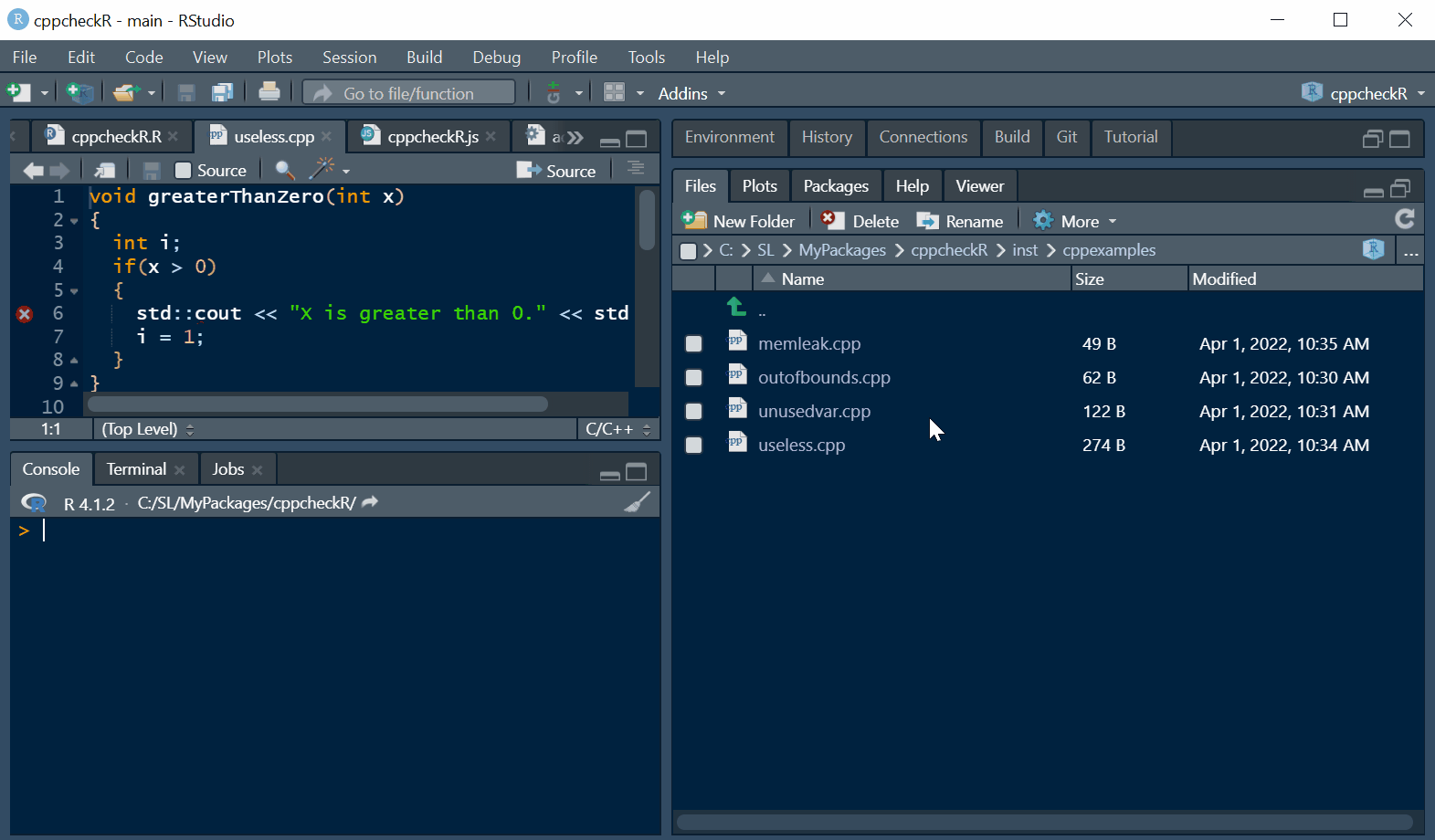Maximize the Console pane
Screen dimensions: 1435x840
pos(637,471)
